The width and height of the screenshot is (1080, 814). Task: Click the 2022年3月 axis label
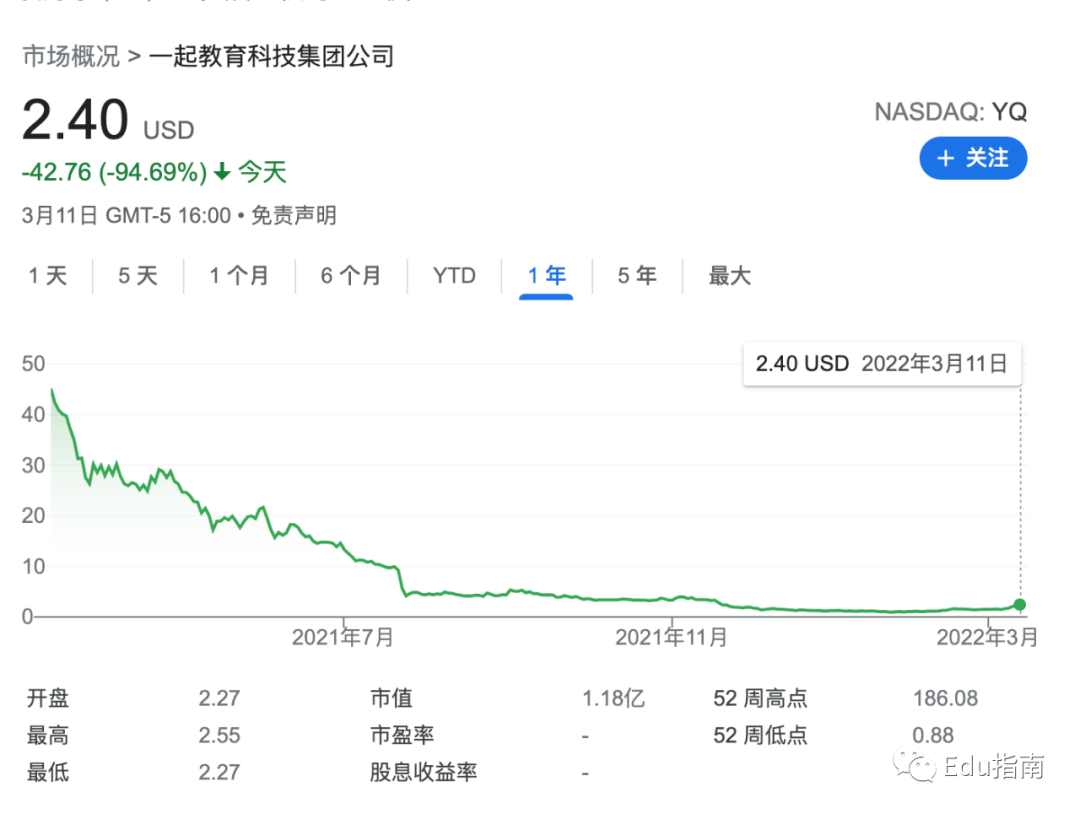(987, 637)
